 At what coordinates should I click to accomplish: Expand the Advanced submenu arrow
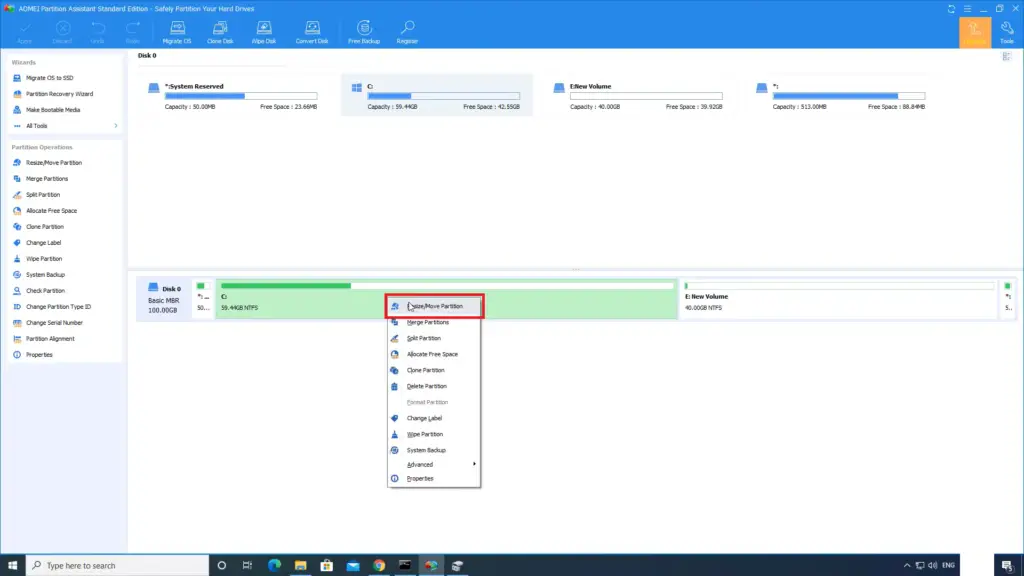tap(474, 464)
